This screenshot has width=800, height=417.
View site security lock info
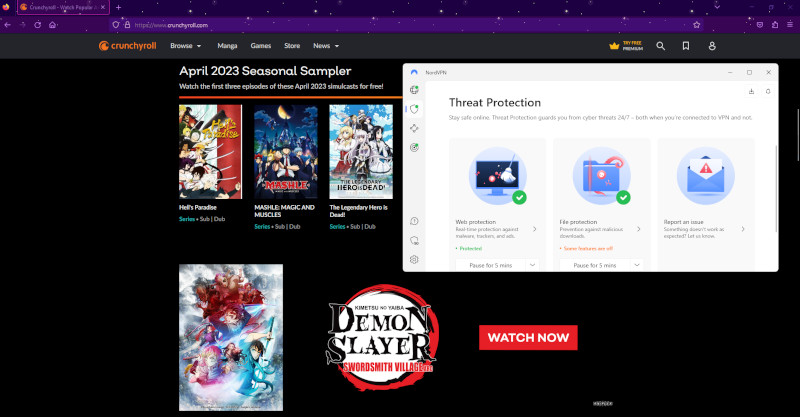click(x=127, y=24)
